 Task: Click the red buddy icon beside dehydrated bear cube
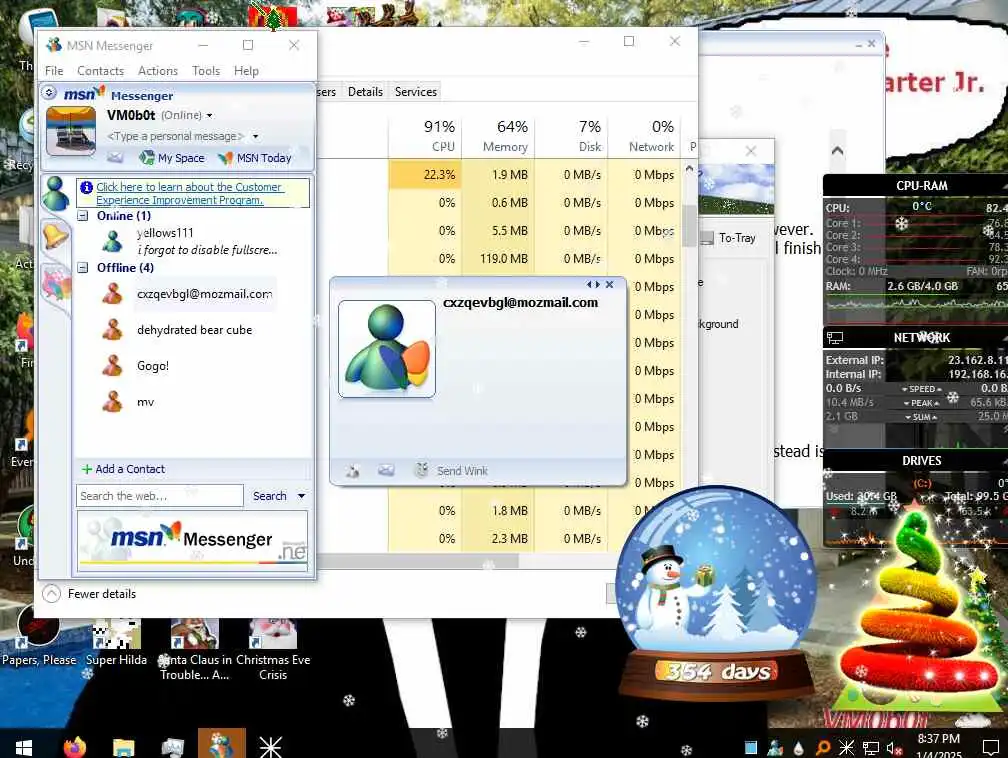click(112, 330)
